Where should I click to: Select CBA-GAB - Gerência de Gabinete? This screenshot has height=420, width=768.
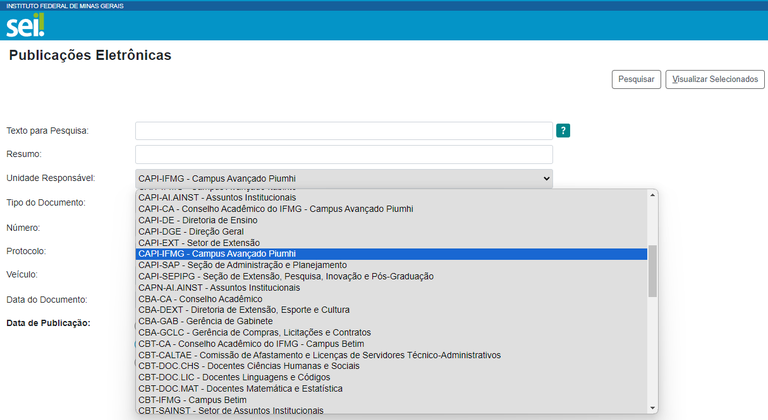tap(205, 321)
